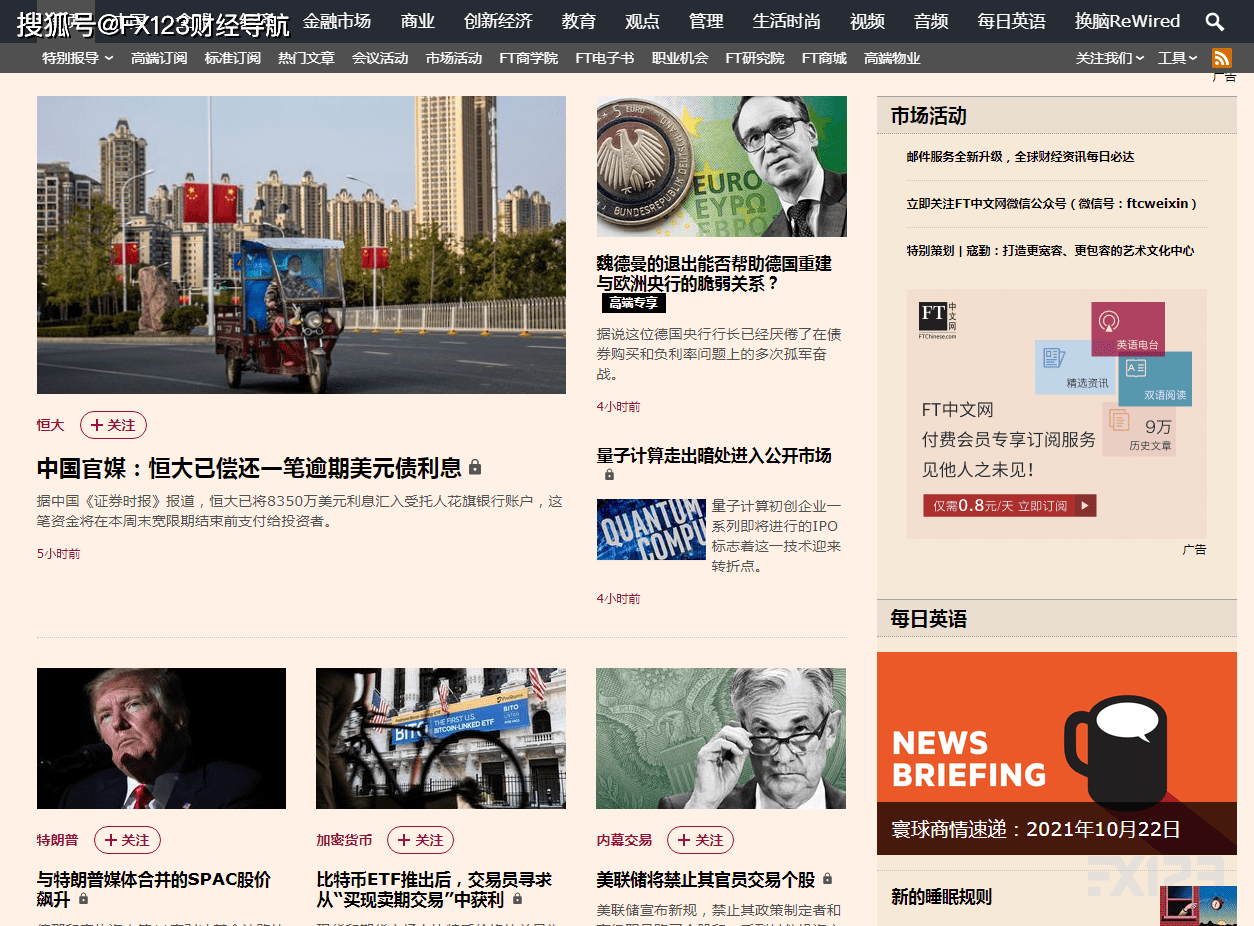Toggle follow for the 加密货币 topic

coord(420,840)
